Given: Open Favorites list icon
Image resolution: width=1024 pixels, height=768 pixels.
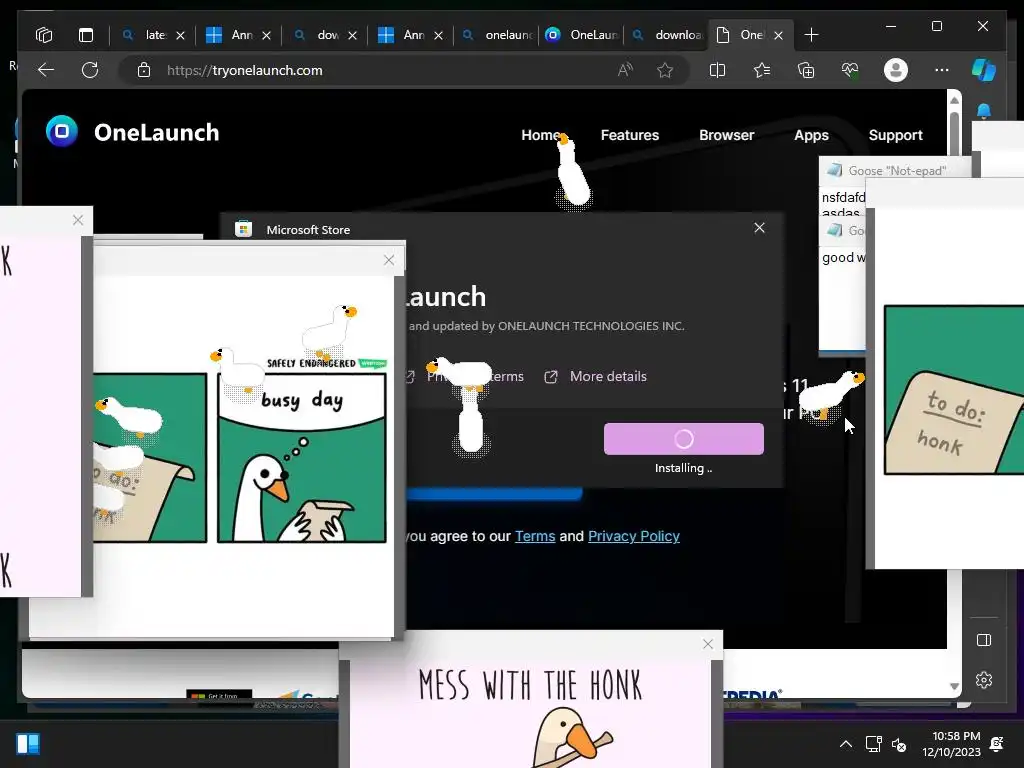Looking at the screenshot, I should pyautogui.click(x=761, y=70).
